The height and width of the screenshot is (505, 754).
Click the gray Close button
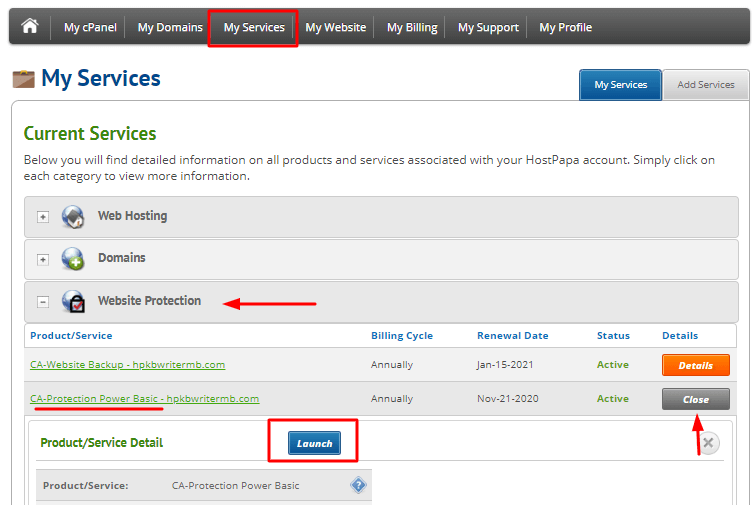click(695, 399)
